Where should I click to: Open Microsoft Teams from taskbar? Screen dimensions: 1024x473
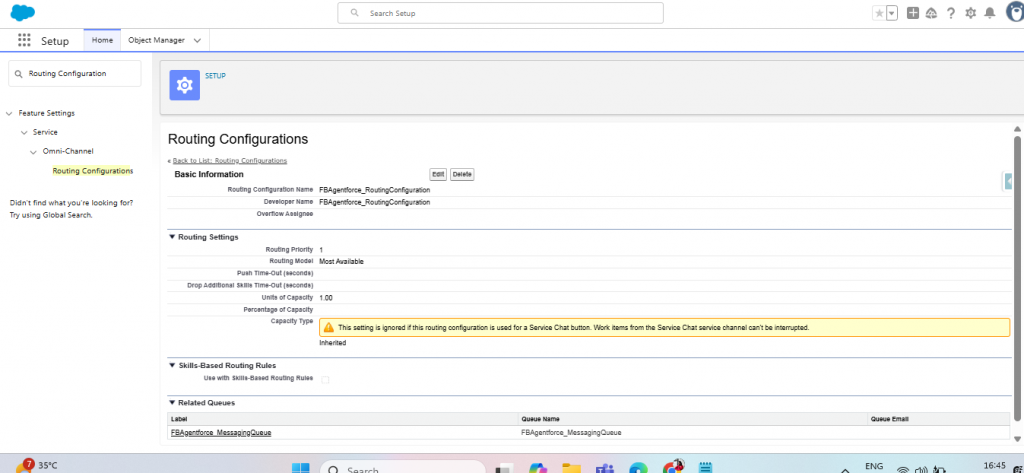605,468
